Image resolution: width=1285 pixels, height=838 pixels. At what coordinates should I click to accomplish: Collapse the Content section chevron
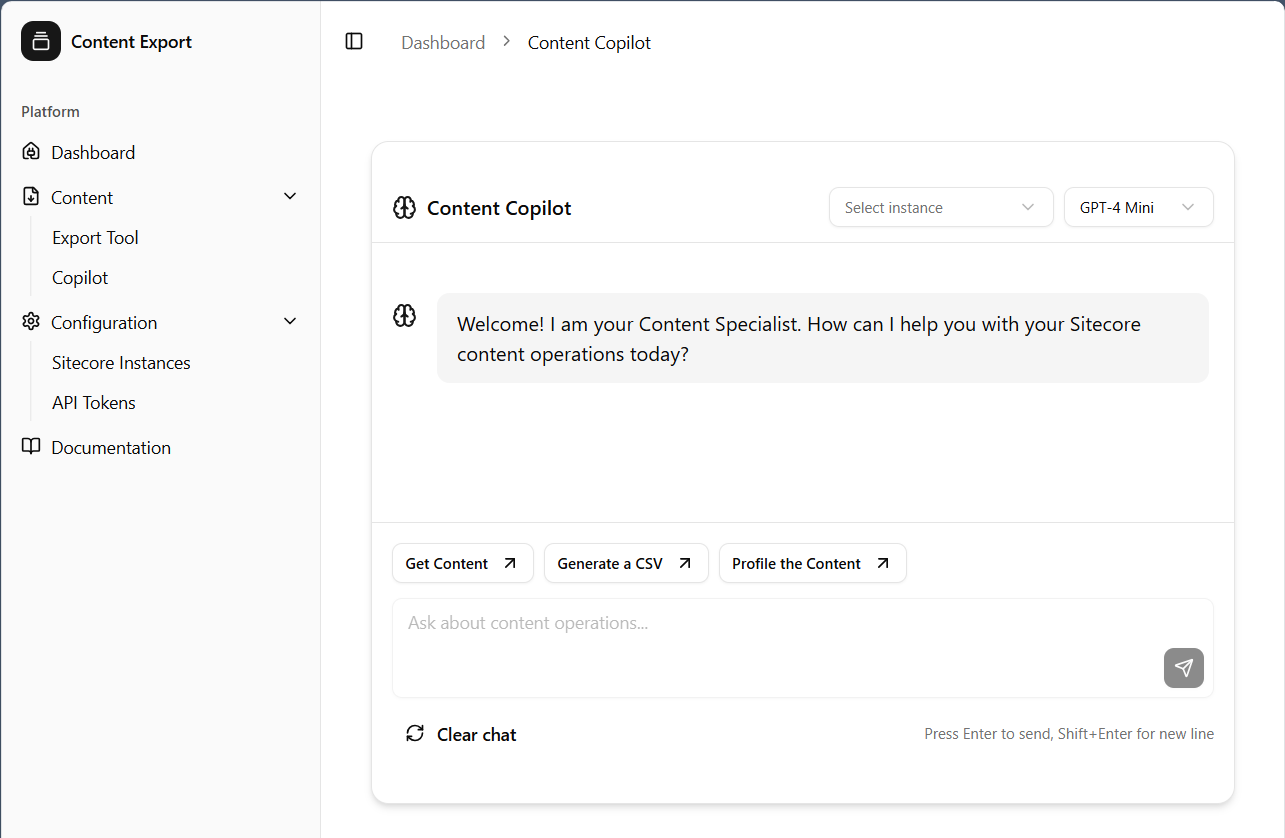[290, 196]
